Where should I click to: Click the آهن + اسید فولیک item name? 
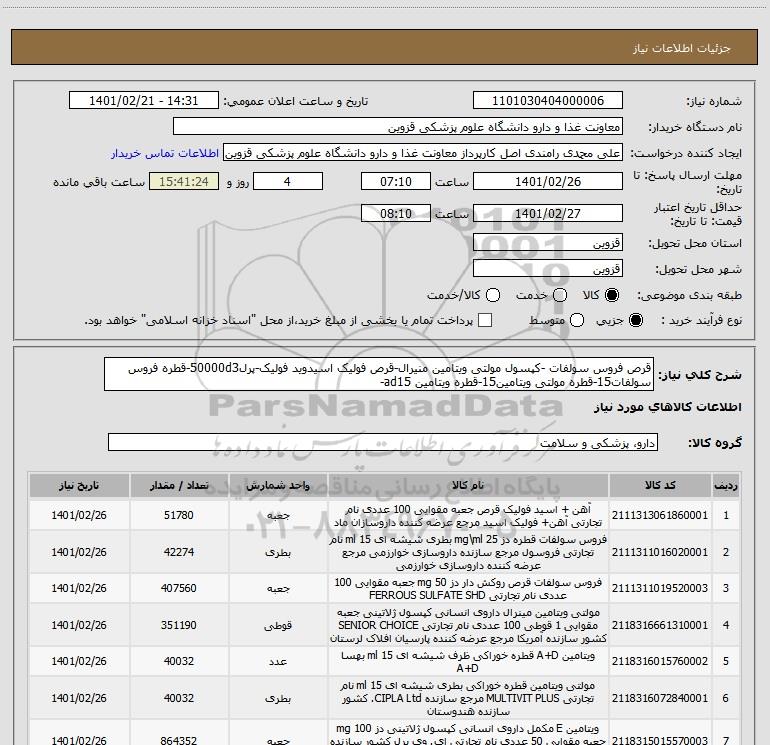[468, 516]
